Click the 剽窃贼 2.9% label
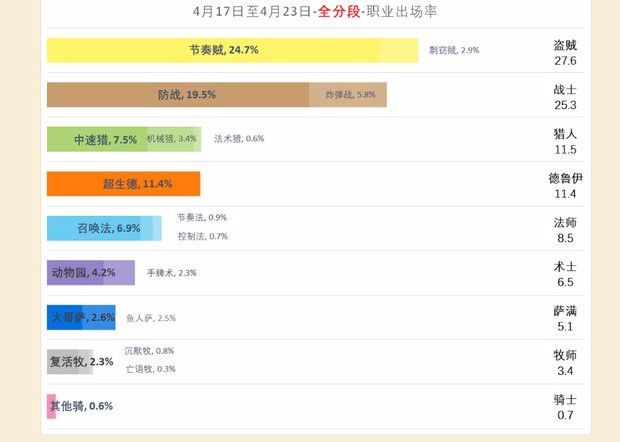 coord(454,50)
